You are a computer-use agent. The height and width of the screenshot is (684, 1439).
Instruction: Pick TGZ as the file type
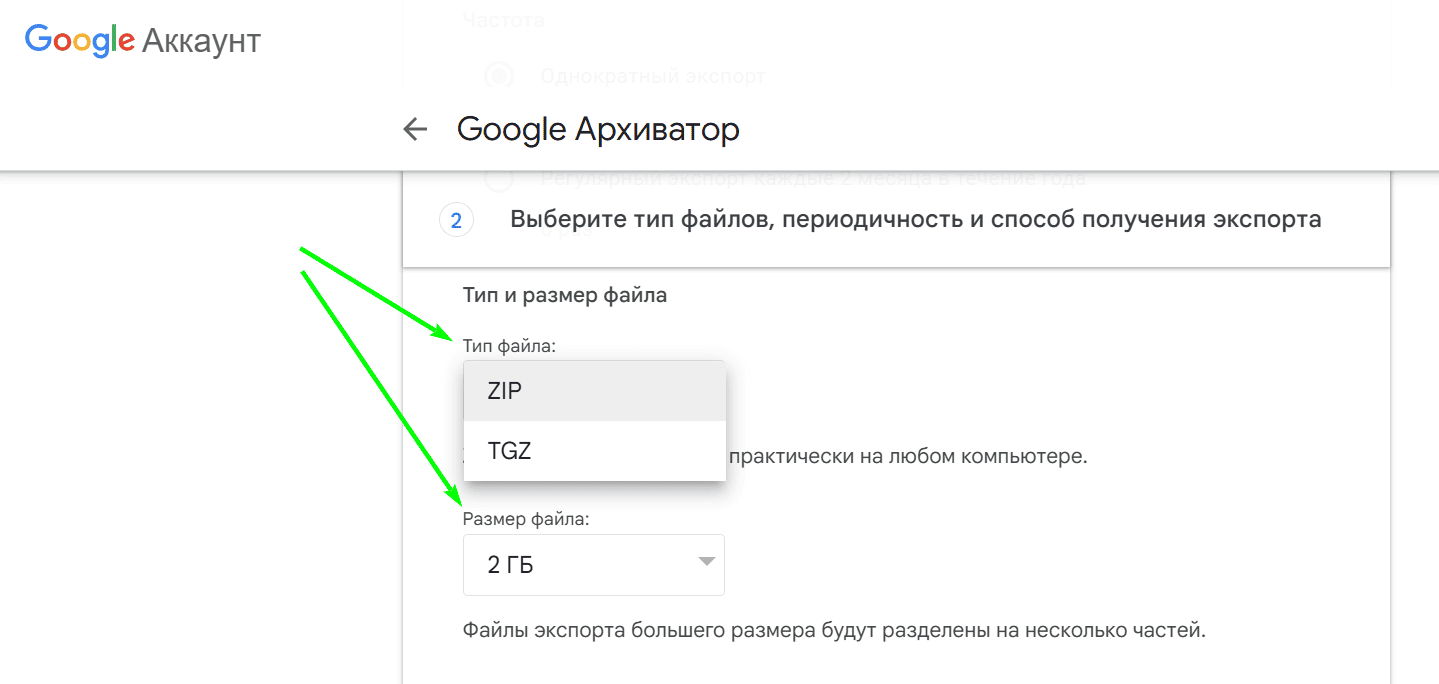(595, 451)
